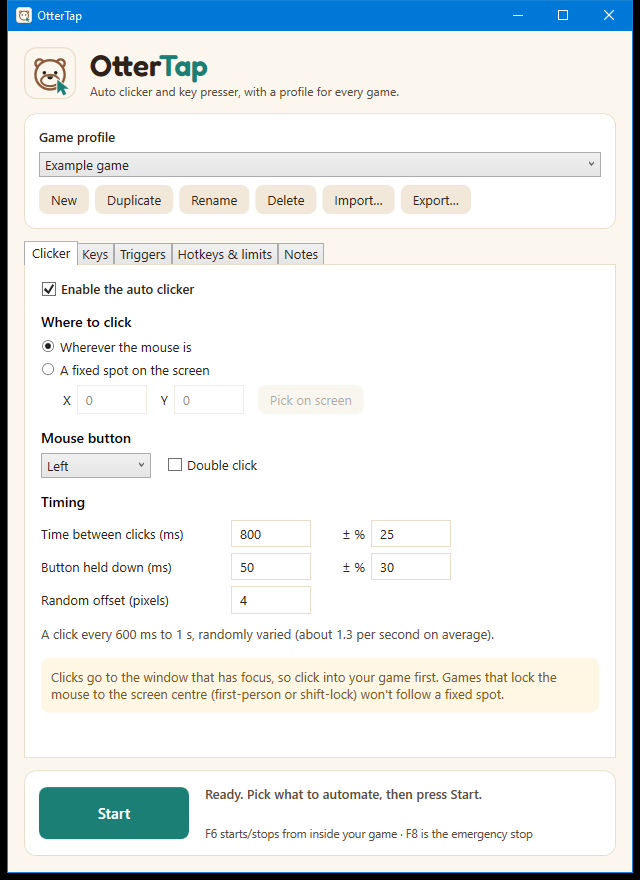Click the Ready status message
Image resolution: width=640 pixels, height=880 pixels.
(x=344, y=795)
